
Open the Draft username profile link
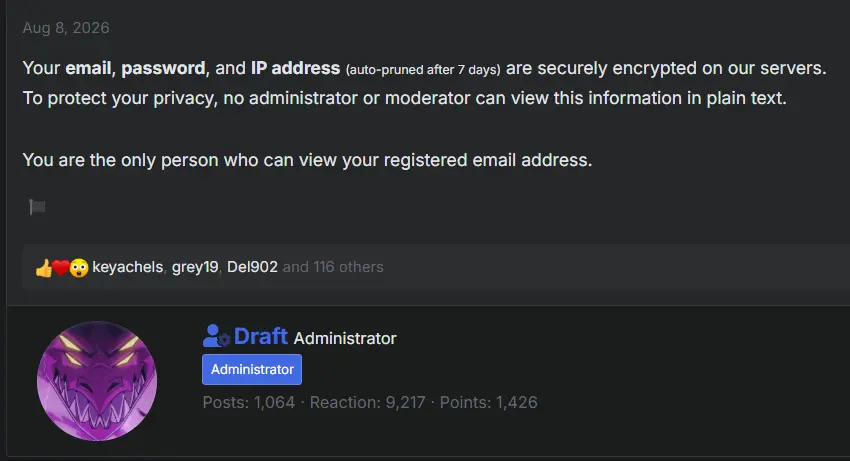260,336
